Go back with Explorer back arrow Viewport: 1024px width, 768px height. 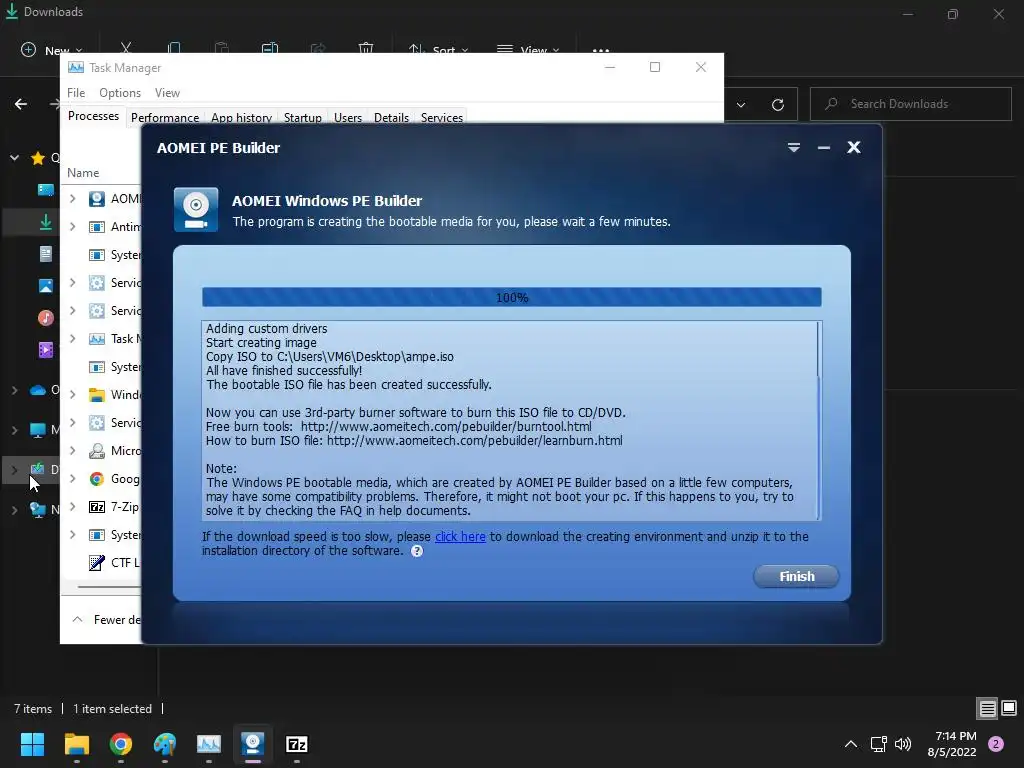[x=21, y=104]
